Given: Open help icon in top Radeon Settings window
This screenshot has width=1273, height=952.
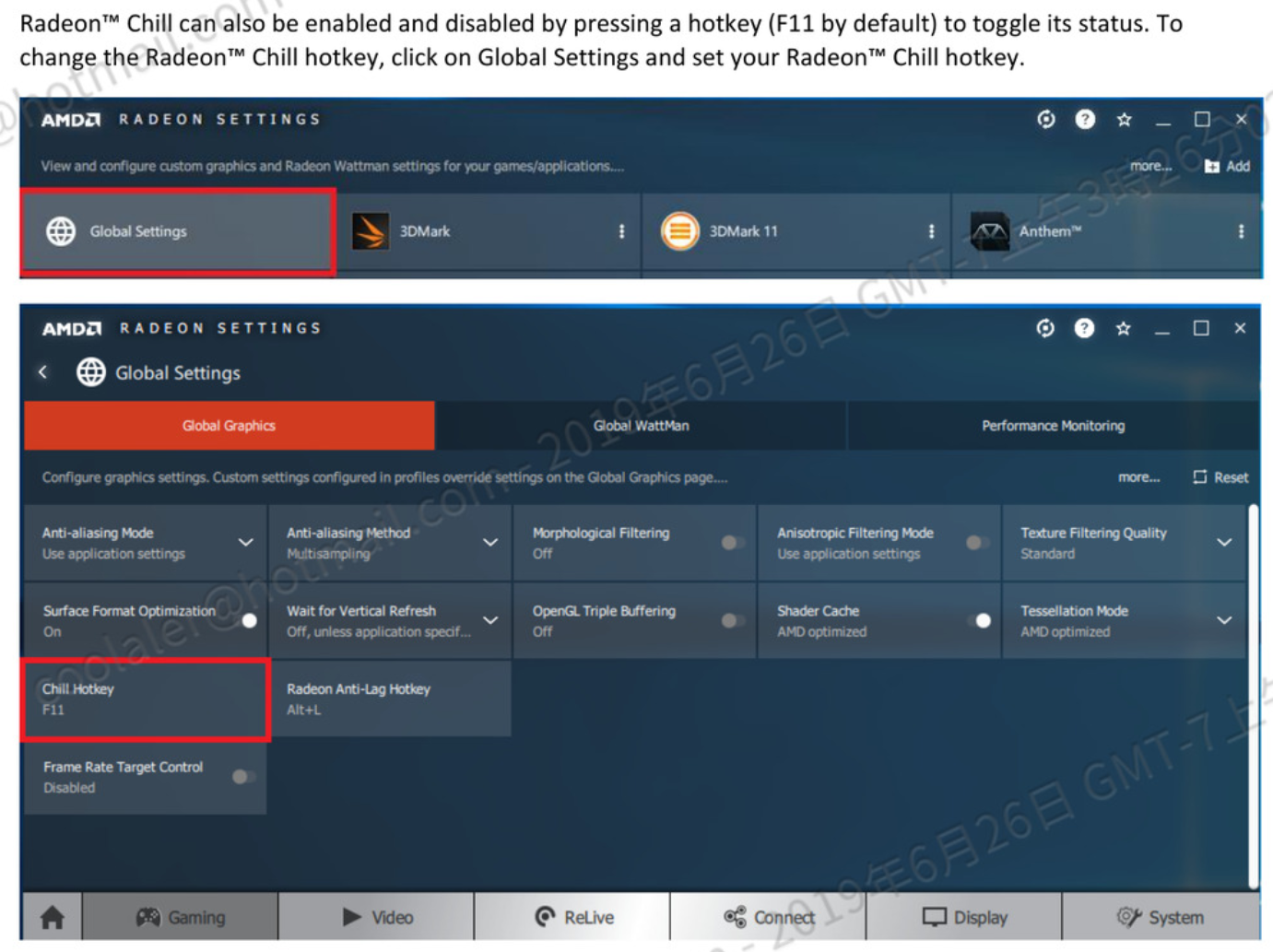Looking at the screenshot, I should [1085, 119].
